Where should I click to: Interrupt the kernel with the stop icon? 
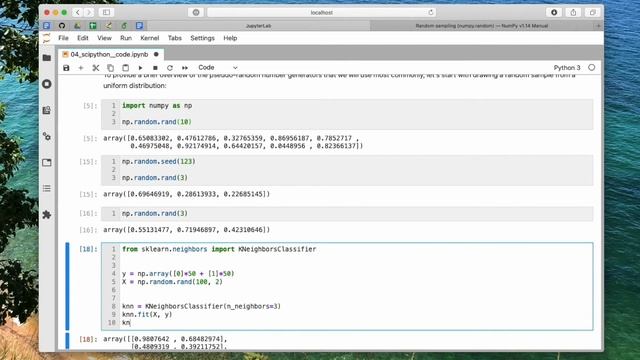click(x=155, y=68)
